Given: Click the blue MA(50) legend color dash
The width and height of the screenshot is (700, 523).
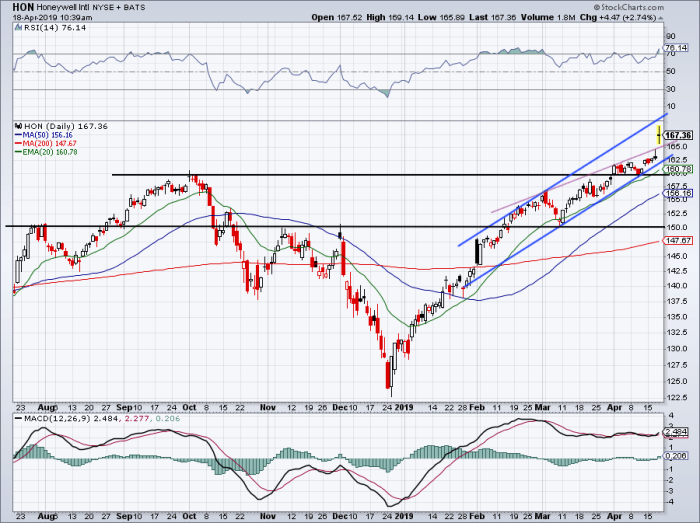Looking at the screenshot, I should point(18,135).
